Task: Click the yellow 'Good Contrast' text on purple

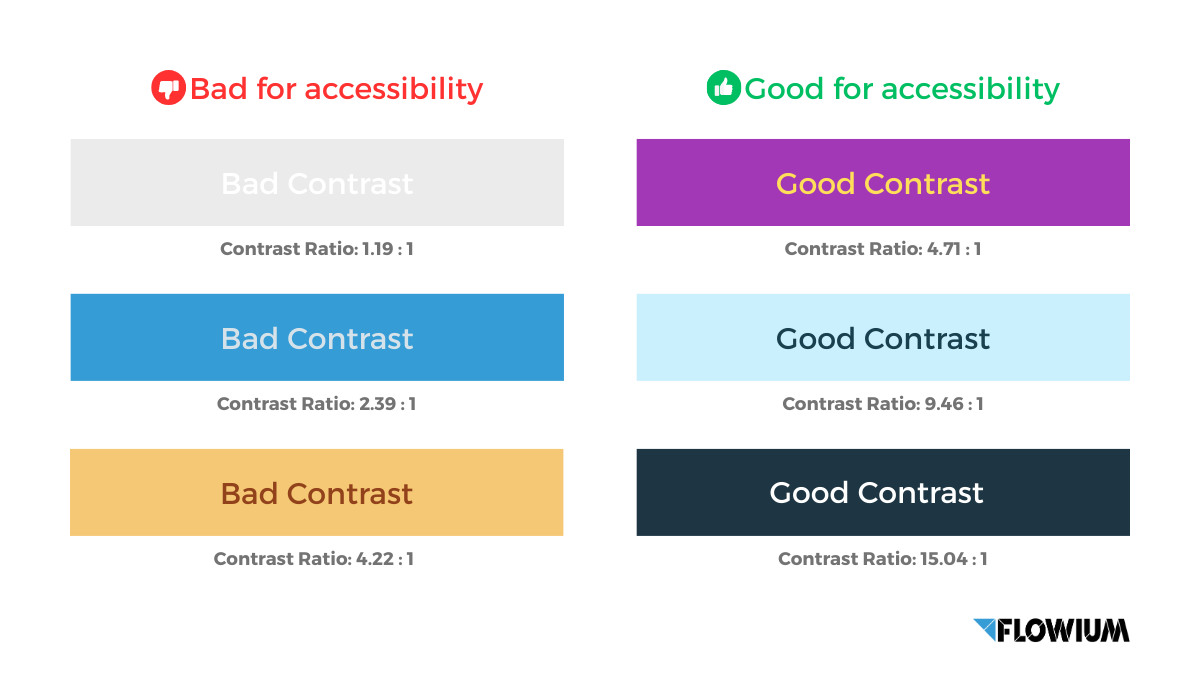Action: 883,183
